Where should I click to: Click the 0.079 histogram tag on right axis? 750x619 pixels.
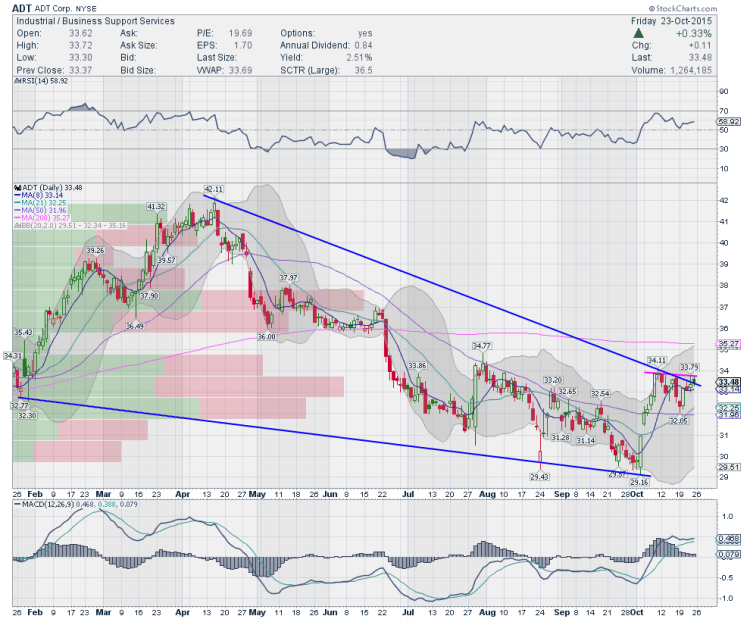(x=729, y=554)
